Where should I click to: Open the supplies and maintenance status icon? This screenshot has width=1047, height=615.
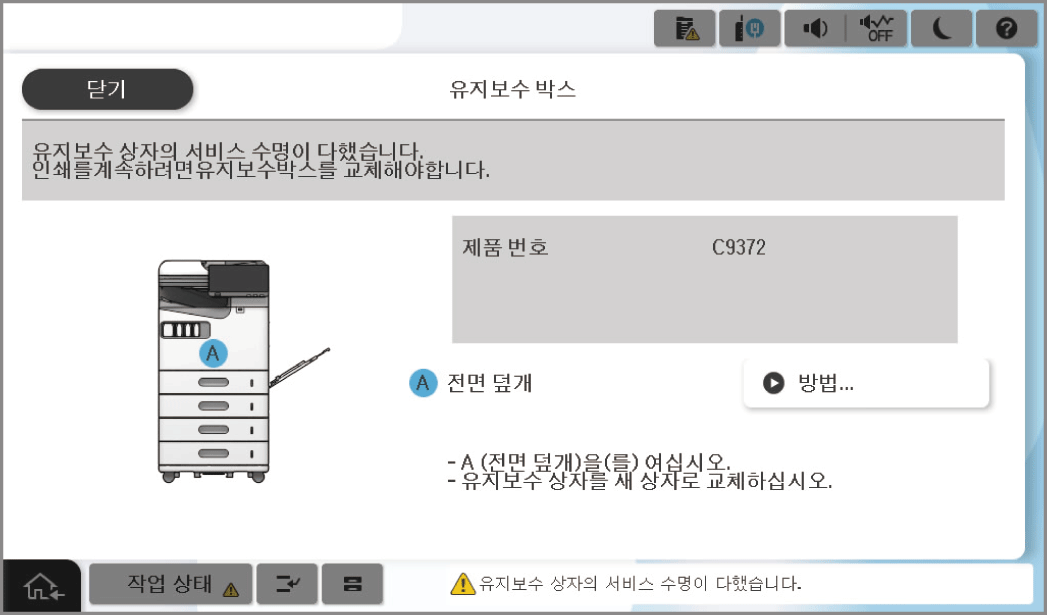[749, 29]
